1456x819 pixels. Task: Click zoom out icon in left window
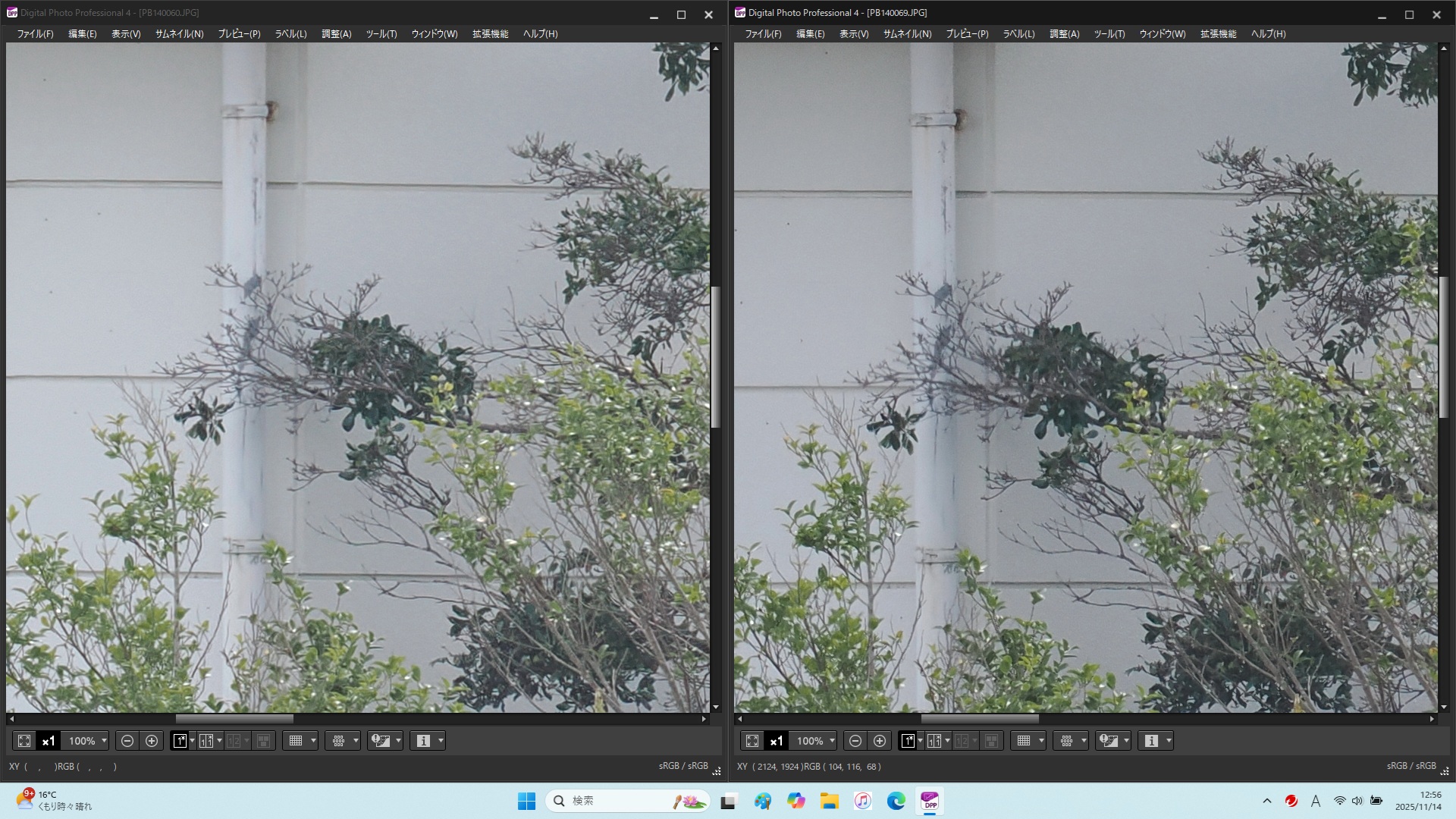(x=127, y=741)
